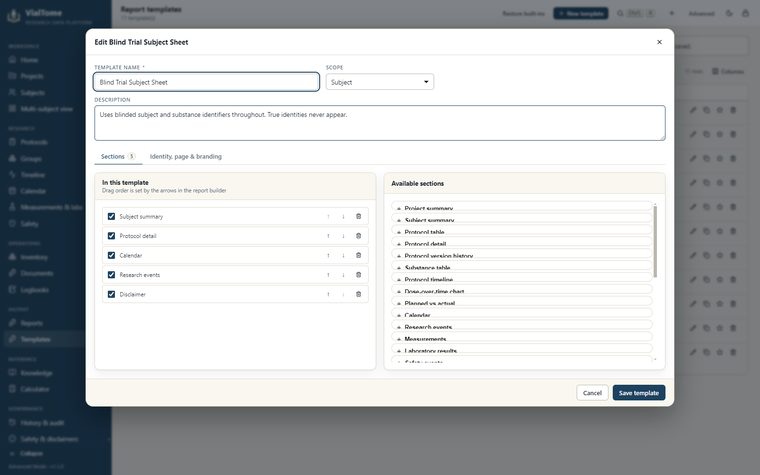Viewport: 760px width, 475px height.
Task: Uncheck the Subject summary checkbox
Action: click(x=111, y=217)
